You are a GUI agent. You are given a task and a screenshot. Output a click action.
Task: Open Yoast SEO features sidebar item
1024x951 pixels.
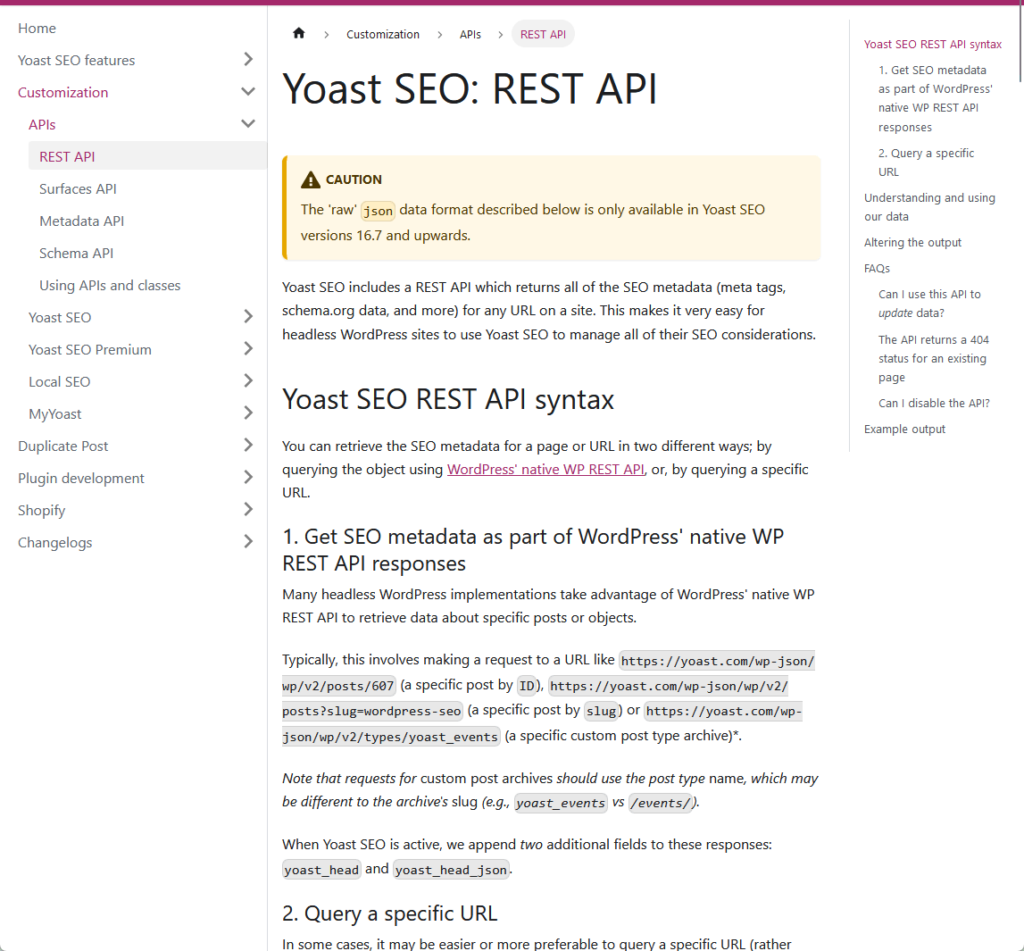(76, 60)
